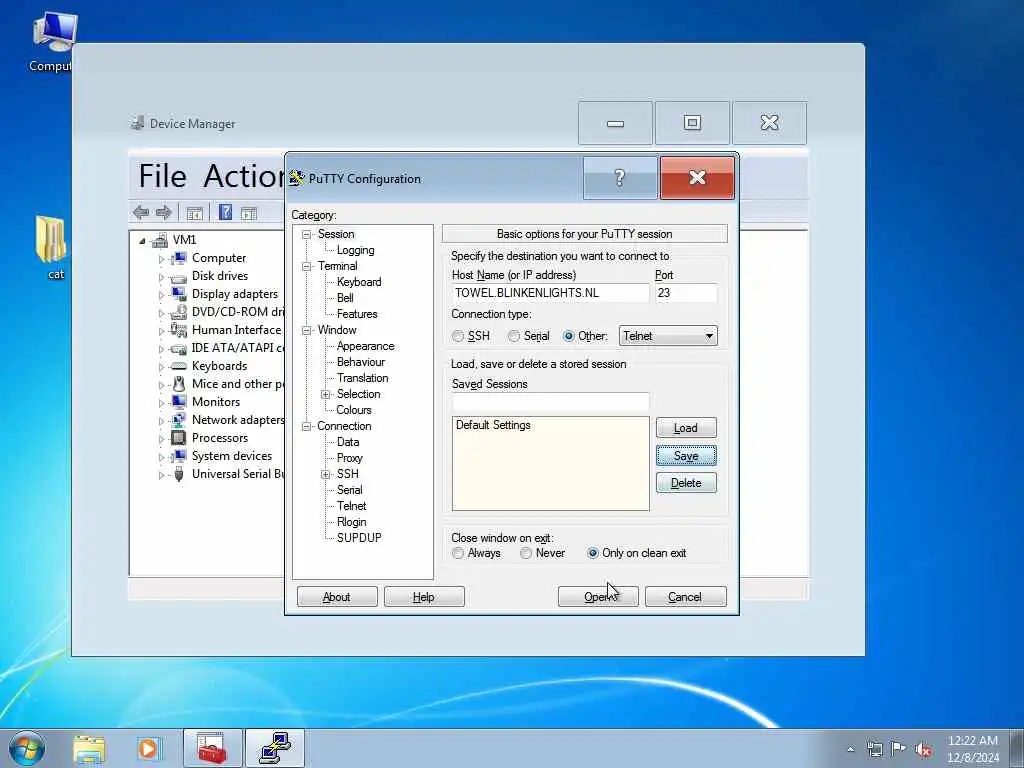Collapse the Connection category node
Screen dimensions: 1024x768
(x=306, y=426)
